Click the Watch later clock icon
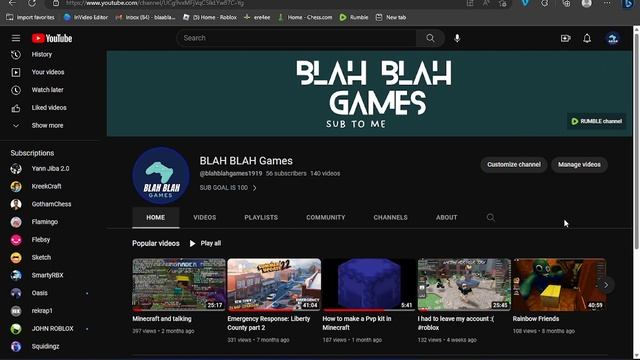Screen dimensions: 640x360 coord(16,90)
